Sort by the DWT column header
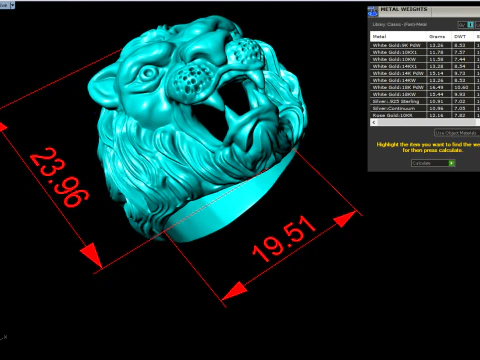Image resolution: width=480 pixels, height=360 pixels. click(462, 36)
